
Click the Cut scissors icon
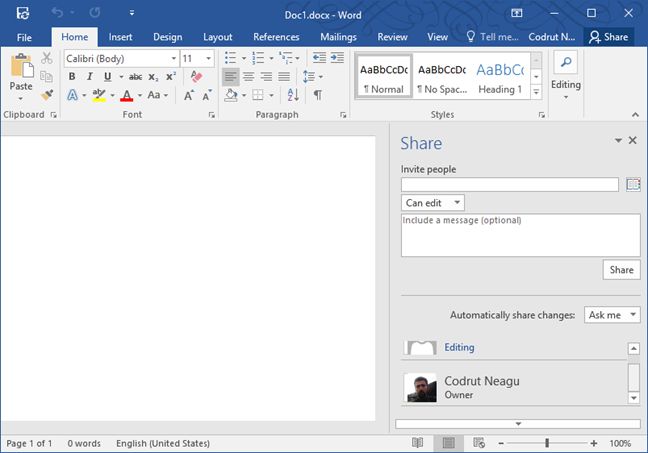point(47,58)
